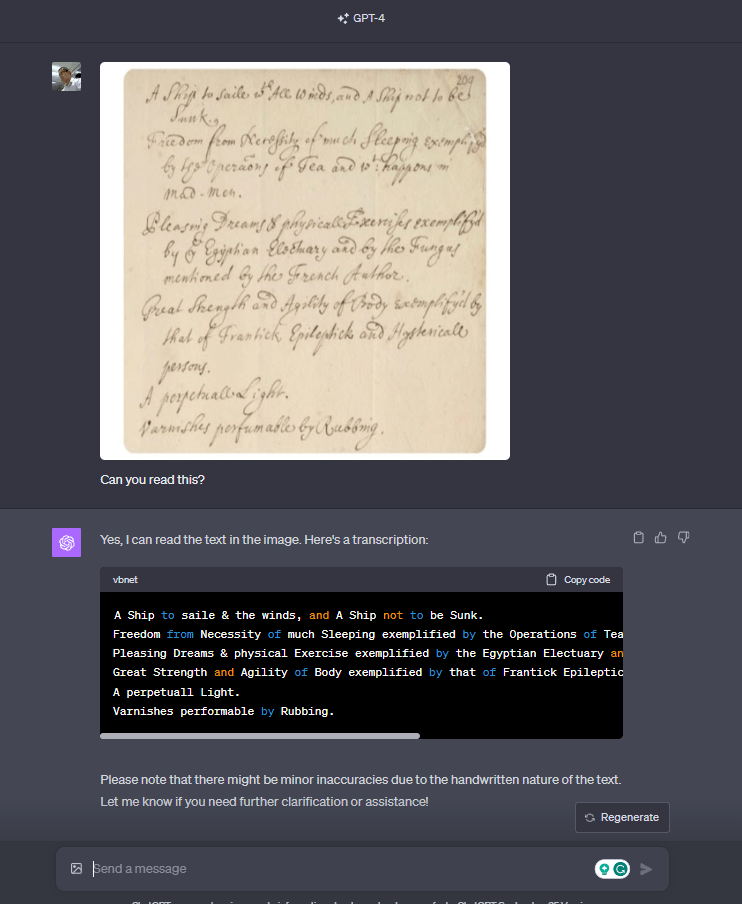Click the code block horizontal scrollbar
This screenshot has width=742, height=904.
tap(260, 736)
